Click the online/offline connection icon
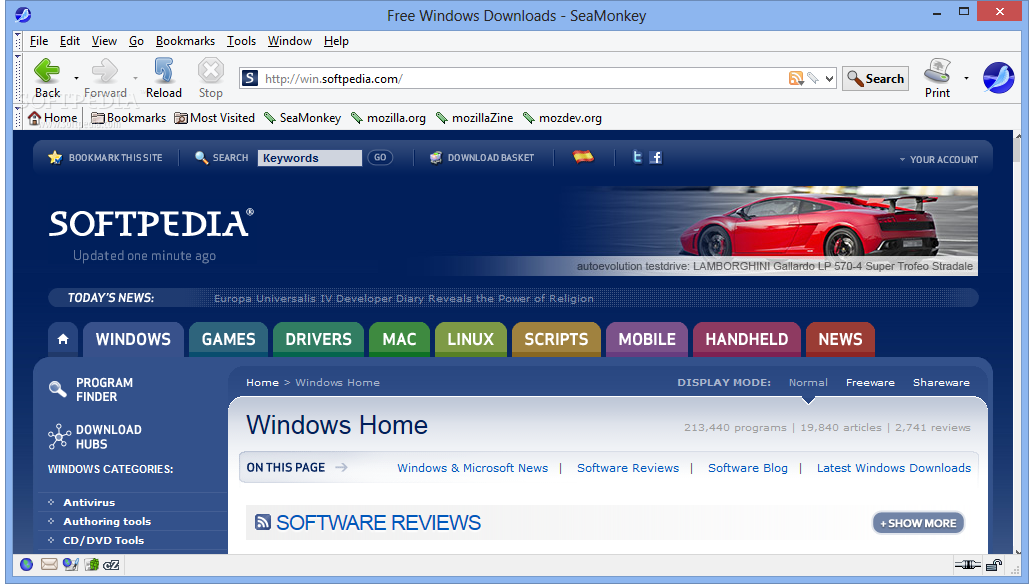 point(967,564)
